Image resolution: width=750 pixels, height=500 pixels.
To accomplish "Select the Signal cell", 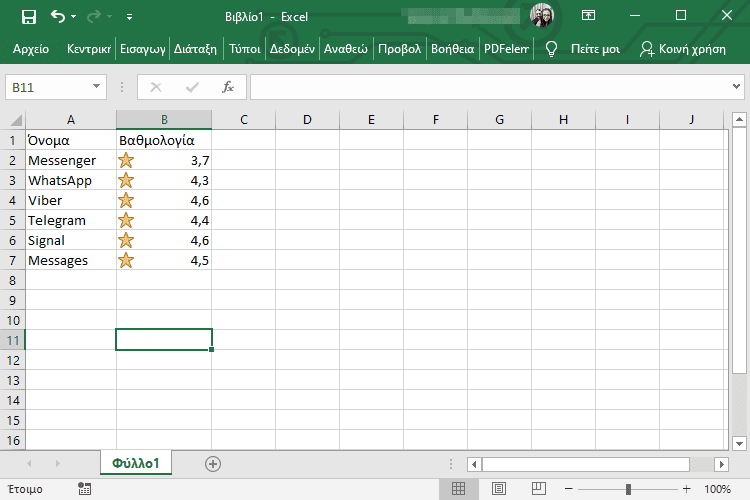I will [71, 241].
